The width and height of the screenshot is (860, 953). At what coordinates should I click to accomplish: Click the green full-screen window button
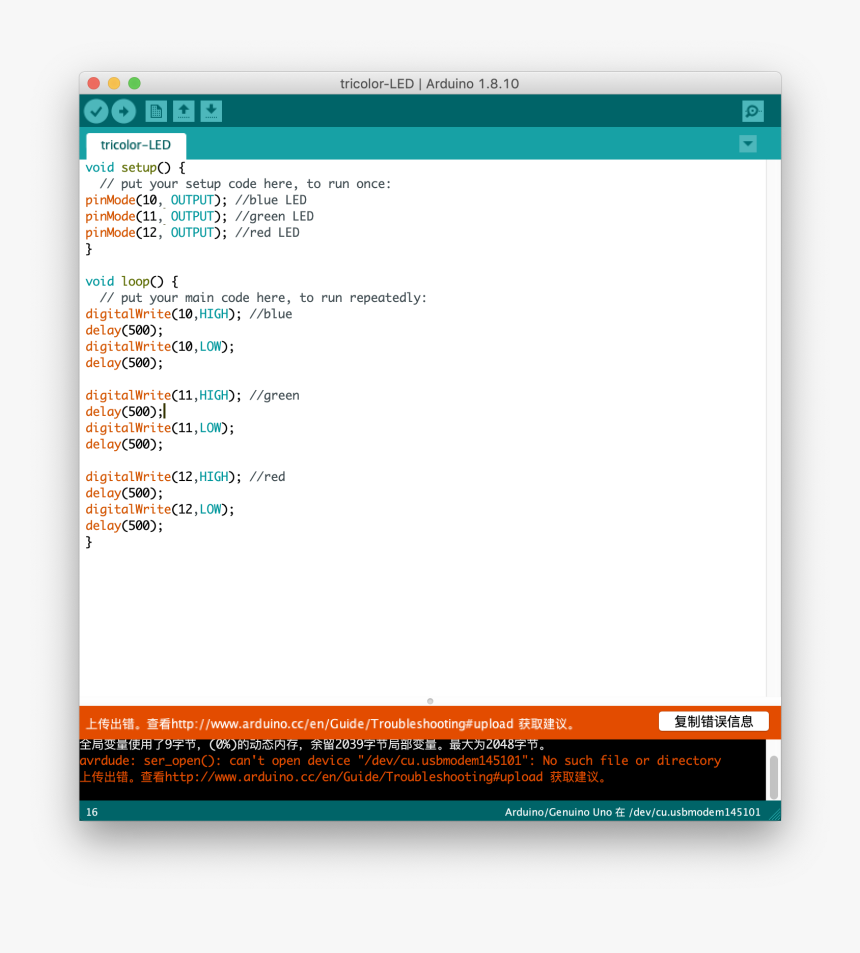coord(134,84)
